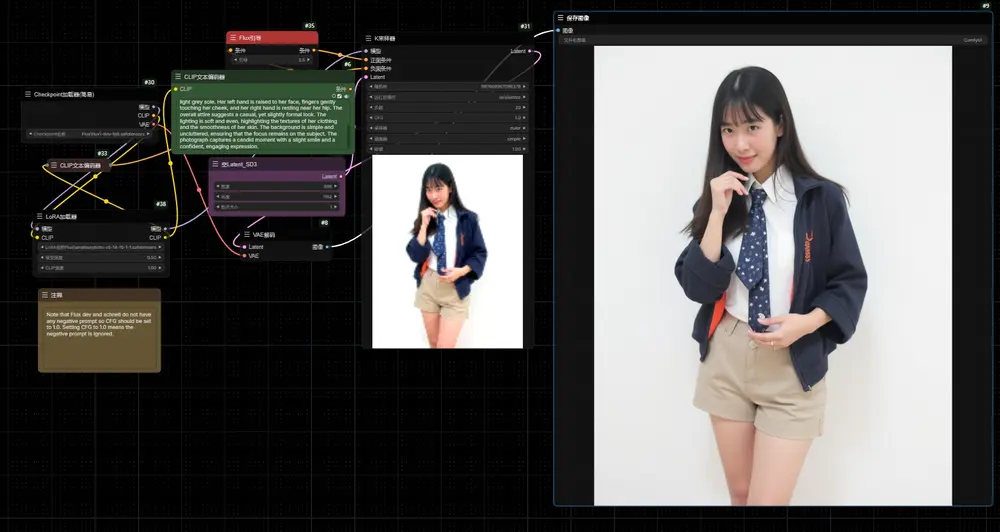Click the circle icon in the green prompt node
Screen dimensions: 1000x532
(x=334, y=96)
